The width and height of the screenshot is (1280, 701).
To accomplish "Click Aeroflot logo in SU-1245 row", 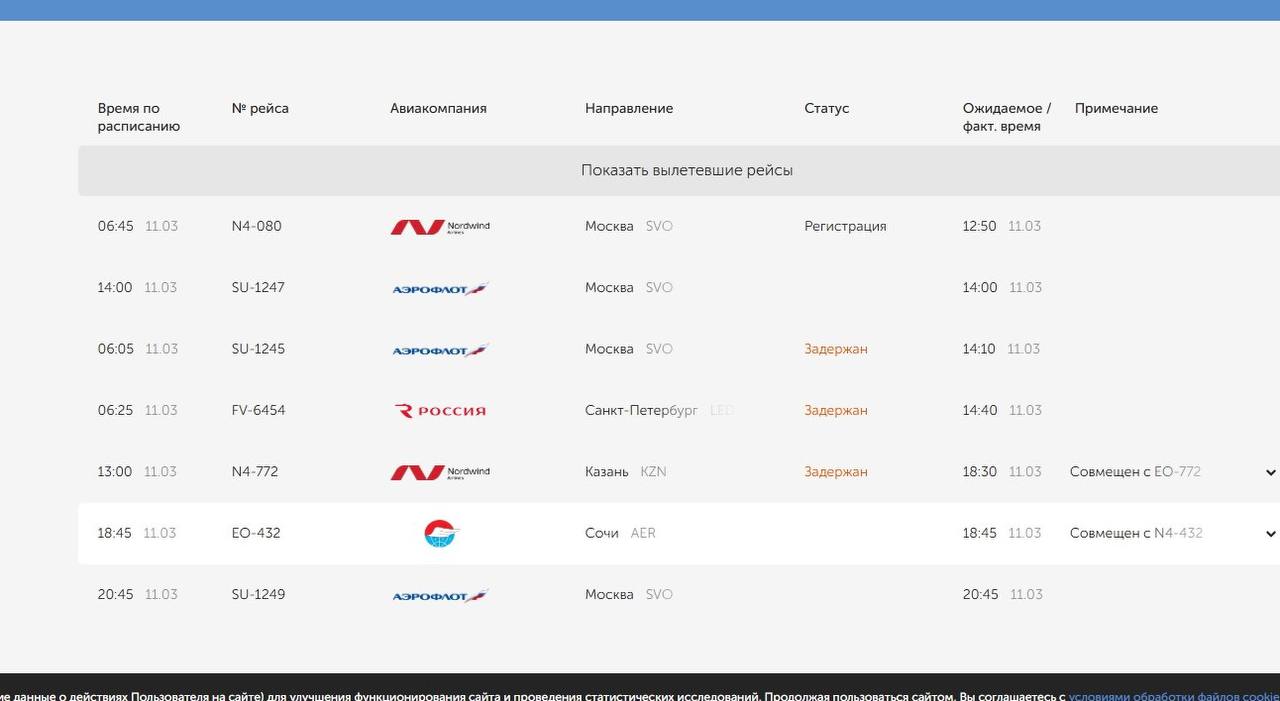I will 440,350.
